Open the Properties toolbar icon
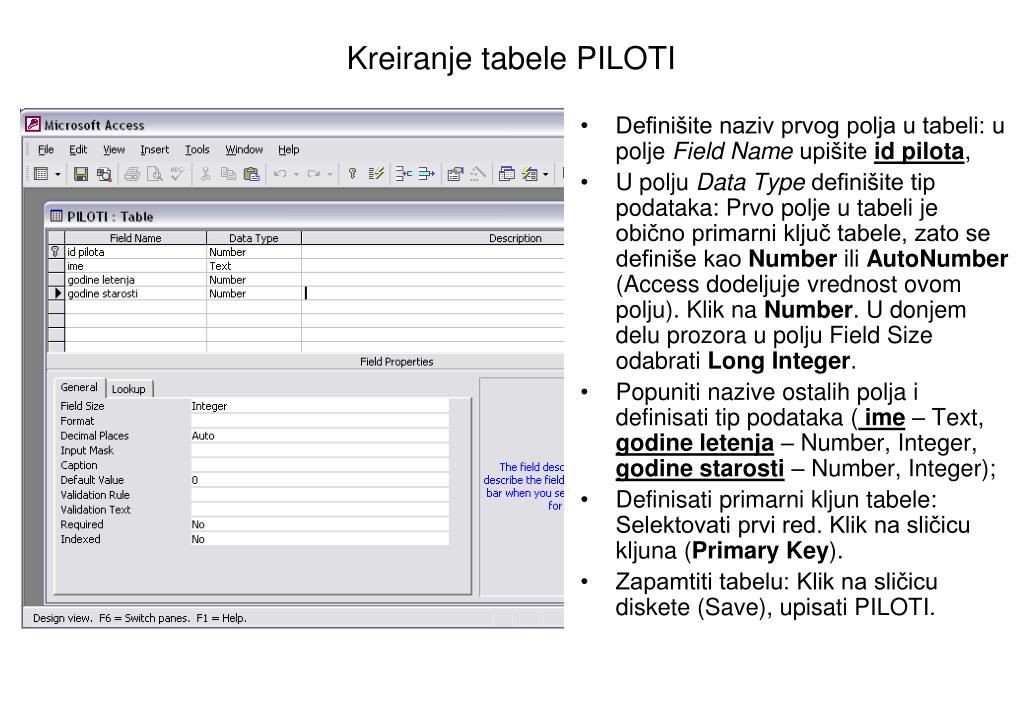 [x=455, y=174]
